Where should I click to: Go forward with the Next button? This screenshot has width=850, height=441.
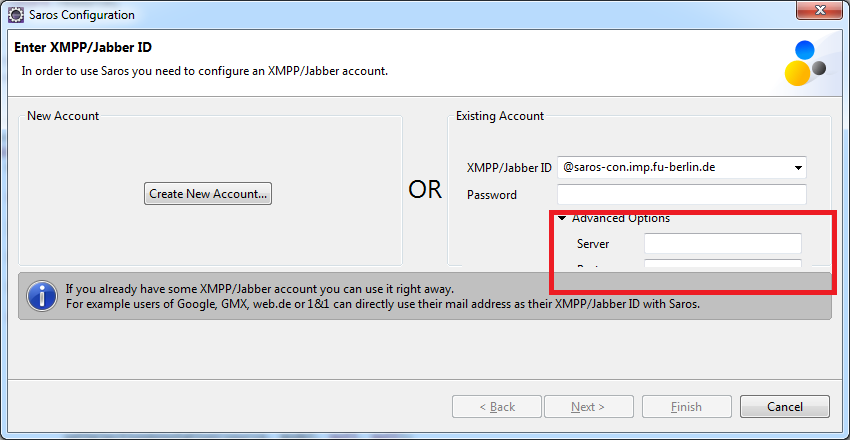pos(588,407)
